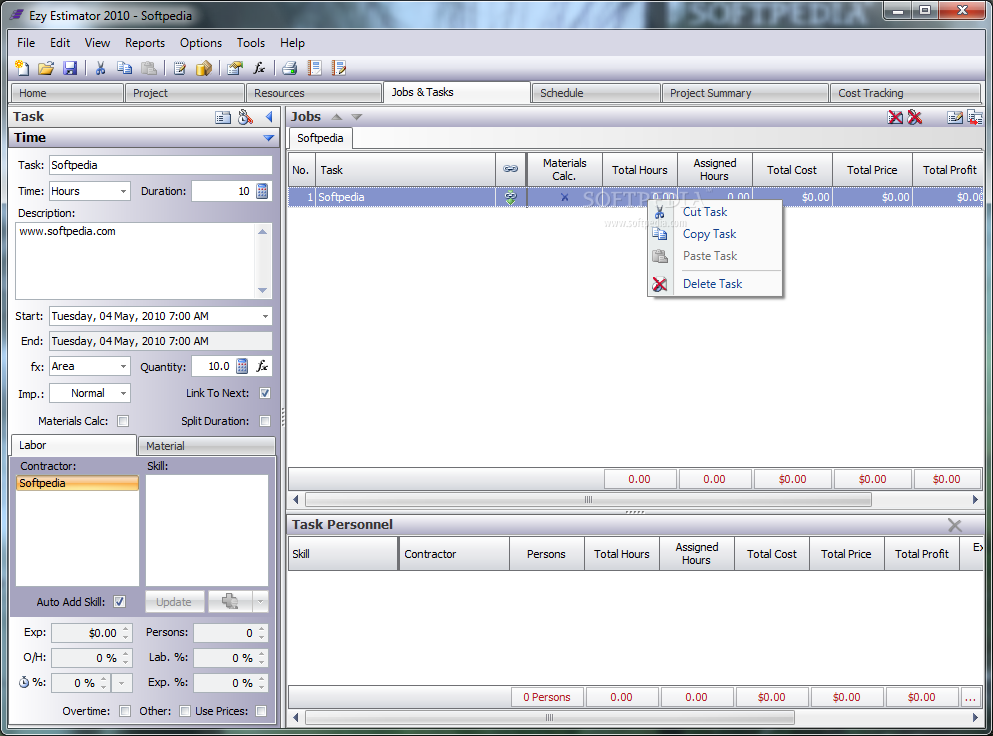Enable the Use Prices checkbox

(x=261, y=711)
